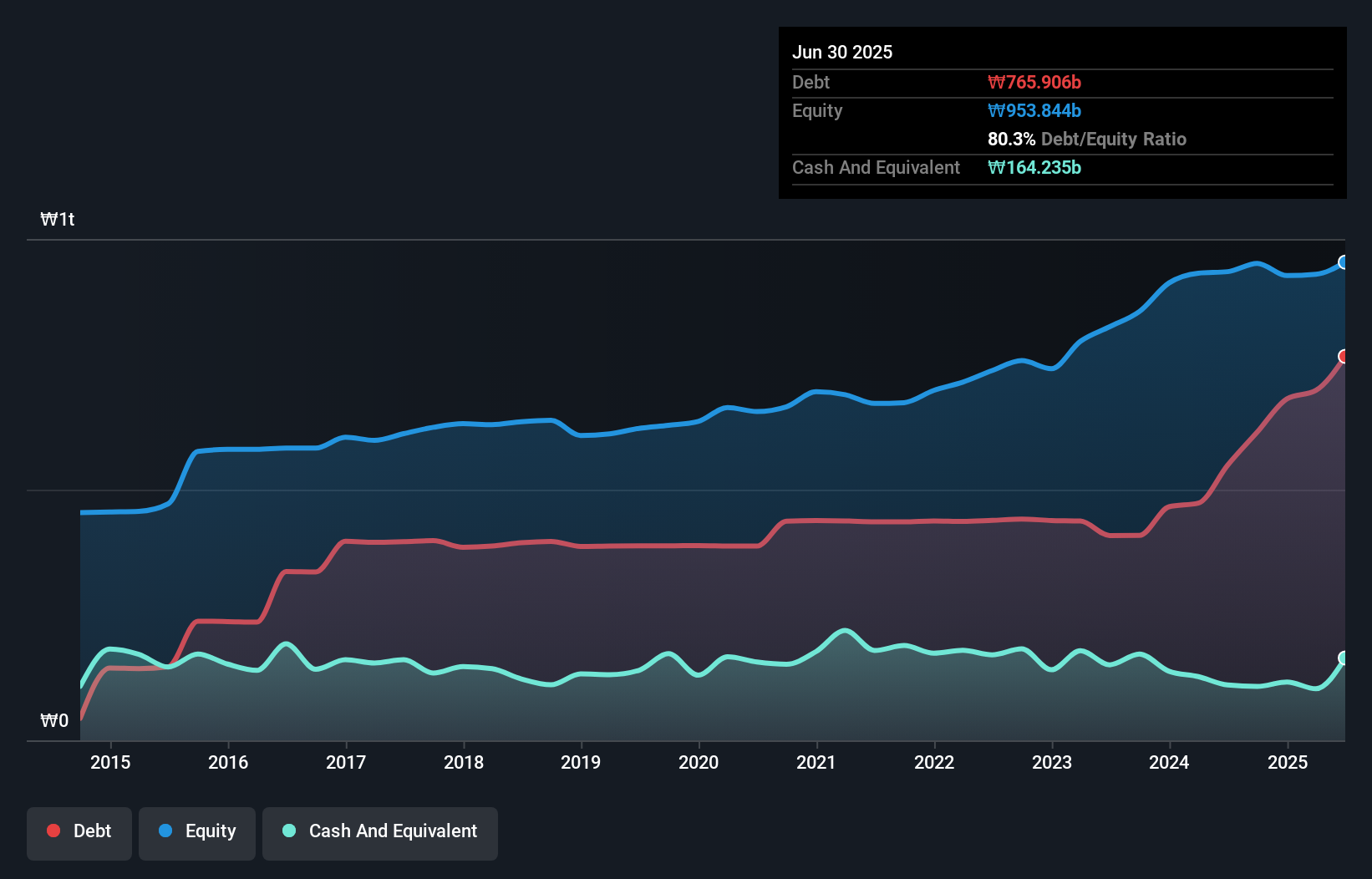This screenshot has height=879, width=1372.
Task: Select the 2019 x-axis label
Action: 581,762
